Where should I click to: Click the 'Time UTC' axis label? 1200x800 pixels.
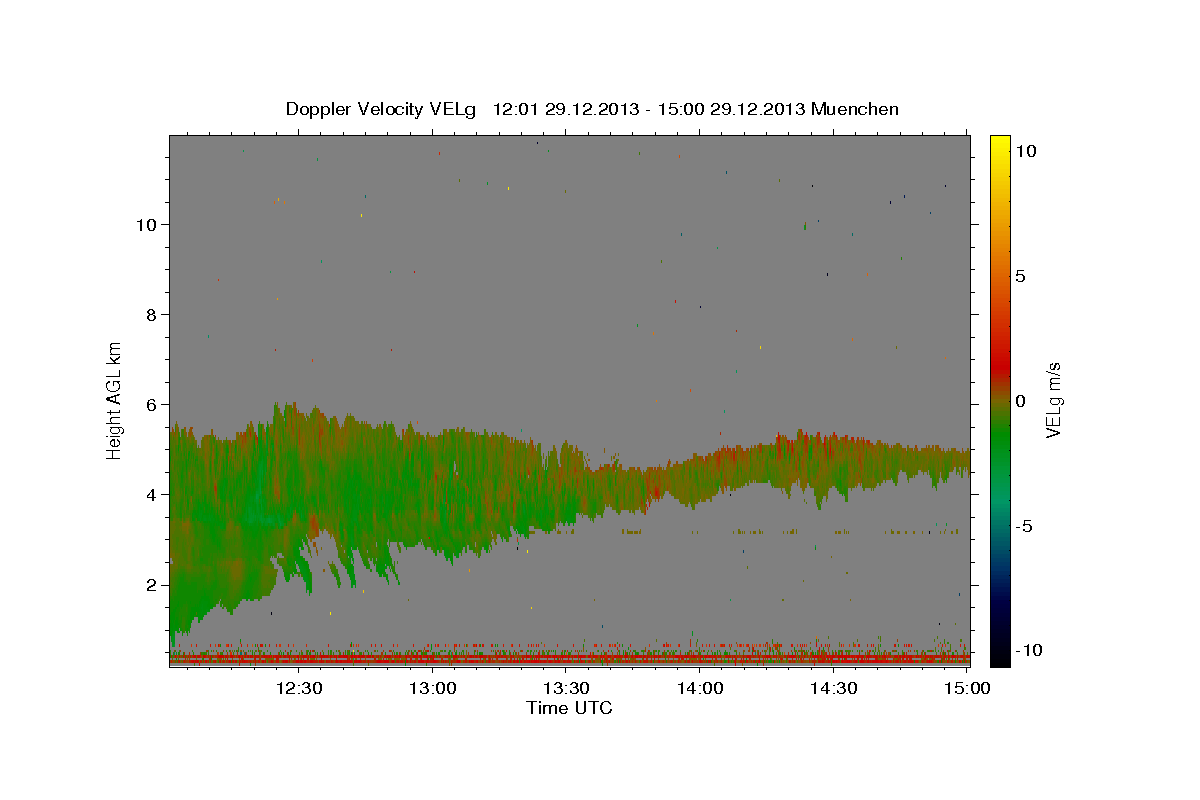tap(569, 708)
